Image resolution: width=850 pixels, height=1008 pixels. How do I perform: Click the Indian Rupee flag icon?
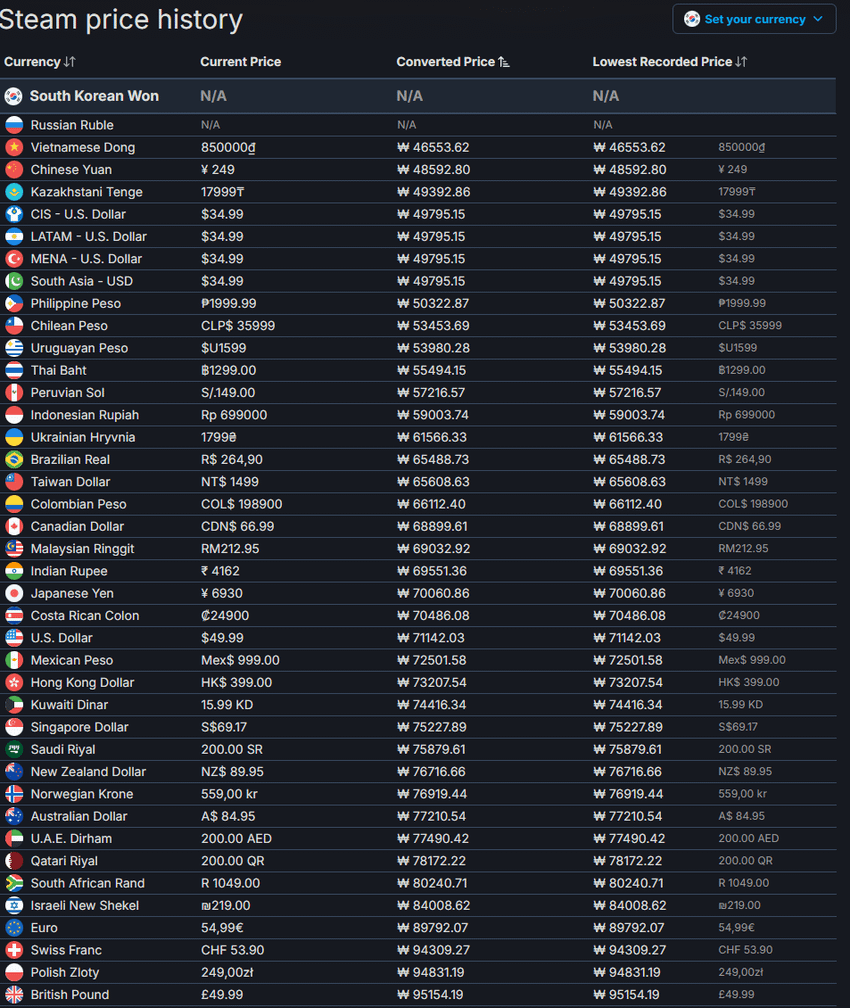(x=14, y=571)
